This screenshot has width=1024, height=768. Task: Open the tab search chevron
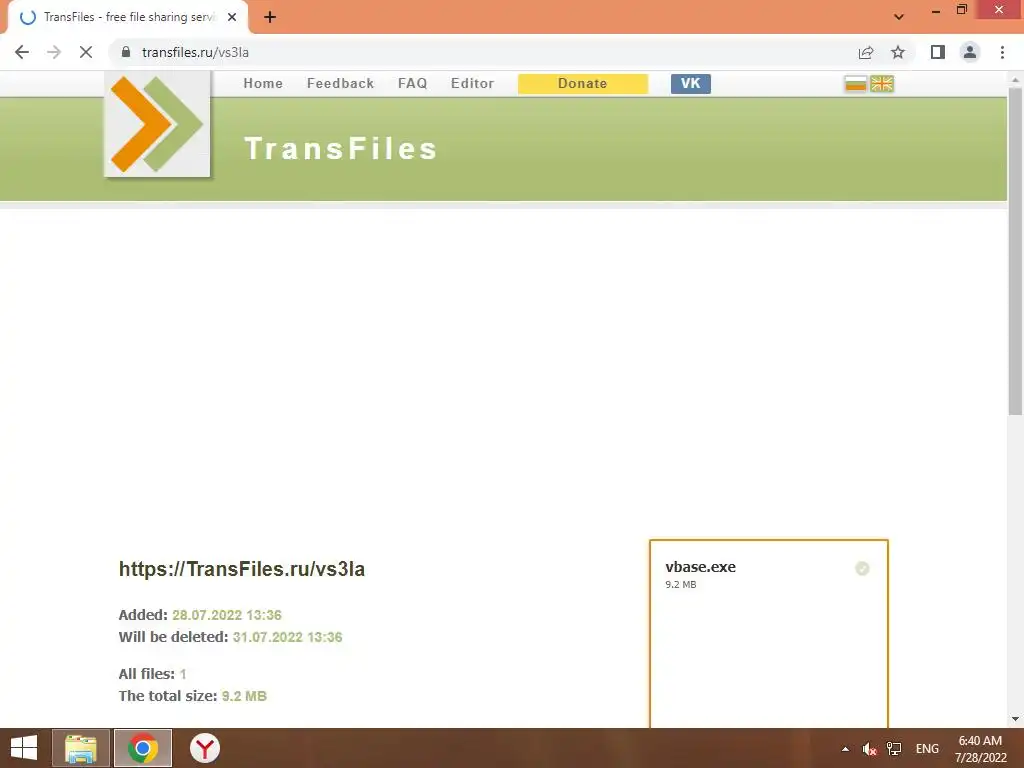[899, 17]
